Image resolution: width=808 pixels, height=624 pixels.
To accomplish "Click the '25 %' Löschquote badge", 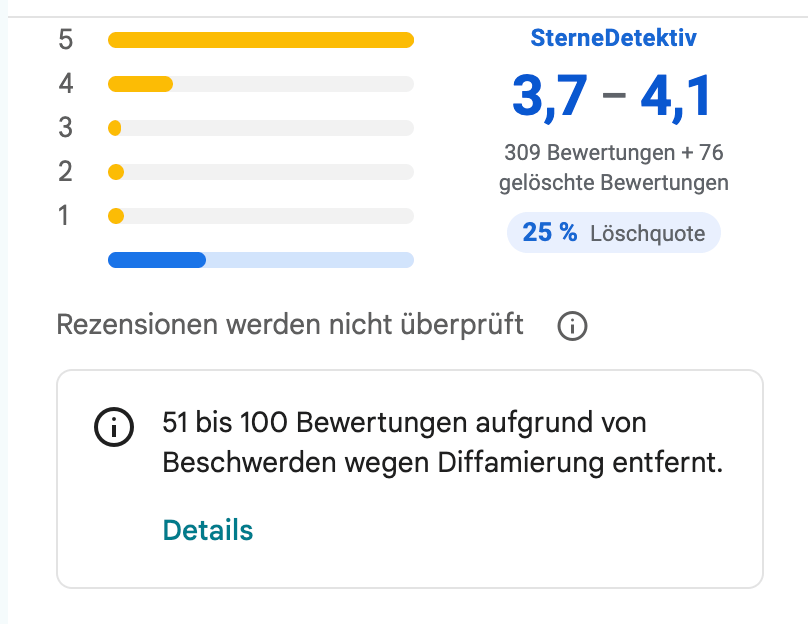I will pos(613,232).
